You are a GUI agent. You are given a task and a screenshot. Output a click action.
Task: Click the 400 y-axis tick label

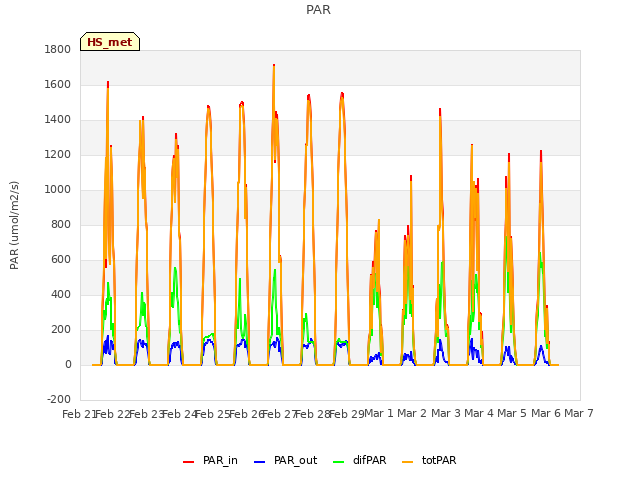61,294
